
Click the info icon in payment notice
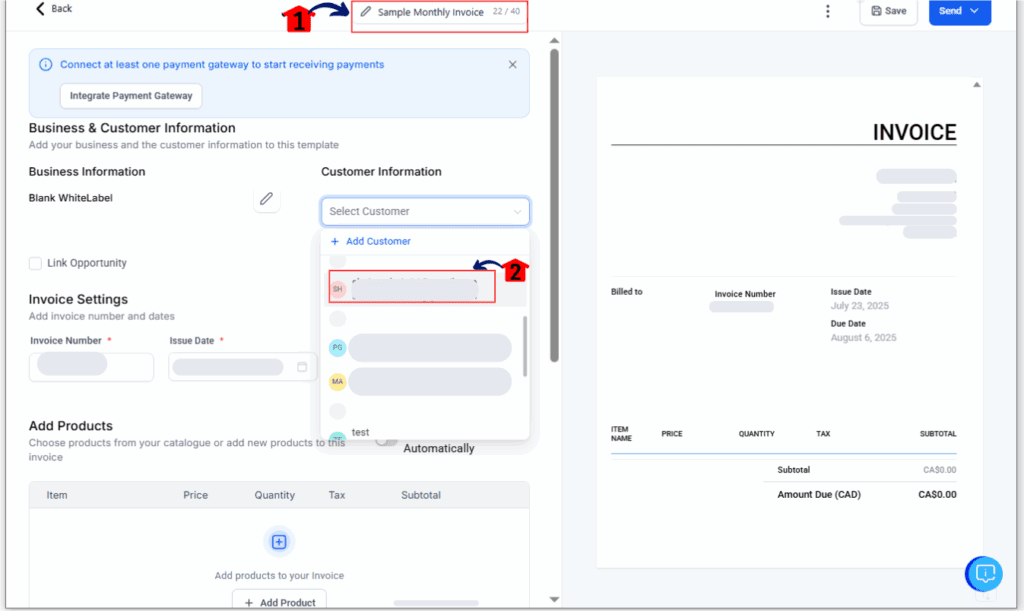(46, 65)
